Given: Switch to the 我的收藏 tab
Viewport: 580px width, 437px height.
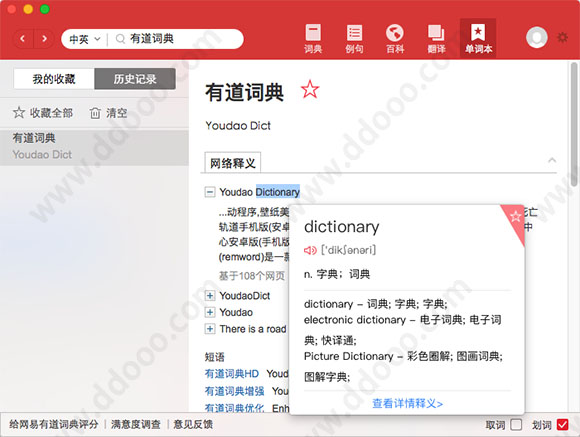Looking at the screenshot, I should click(54, 79).
